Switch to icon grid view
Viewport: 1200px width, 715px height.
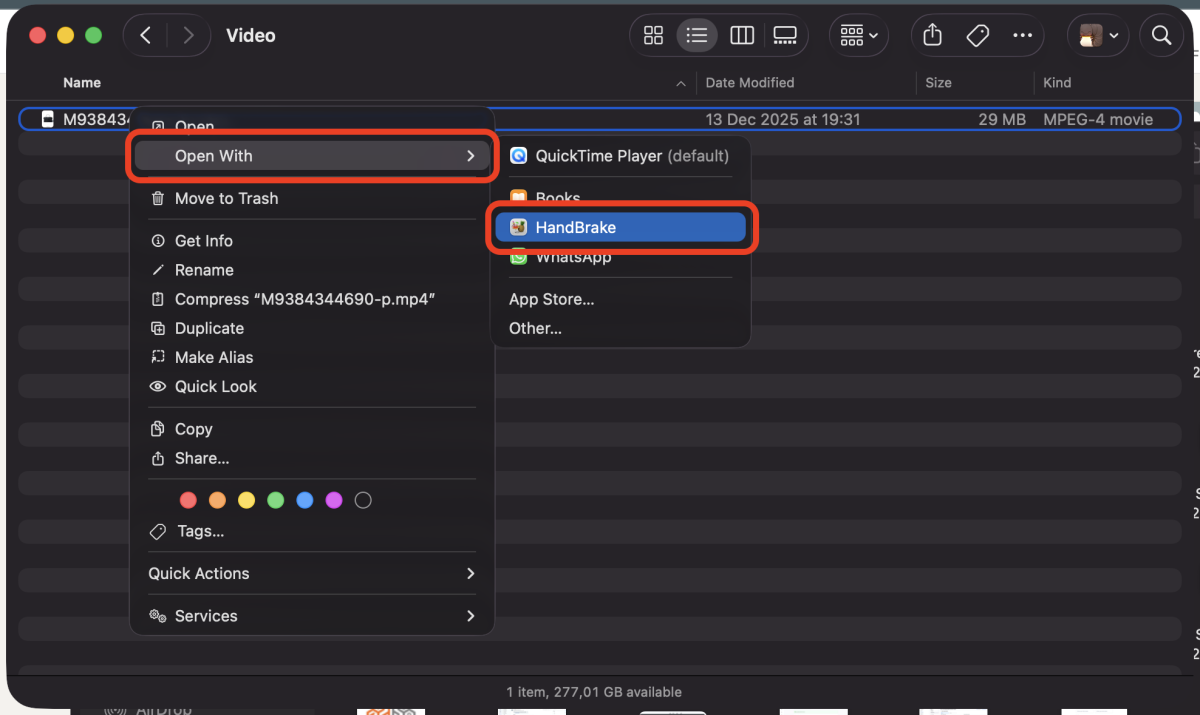653,35
